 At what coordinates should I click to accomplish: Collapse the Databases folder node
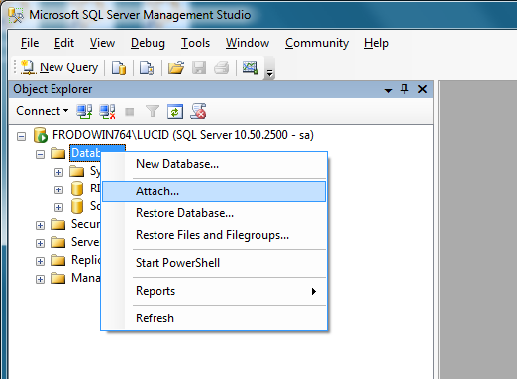(x=40, y=154)
